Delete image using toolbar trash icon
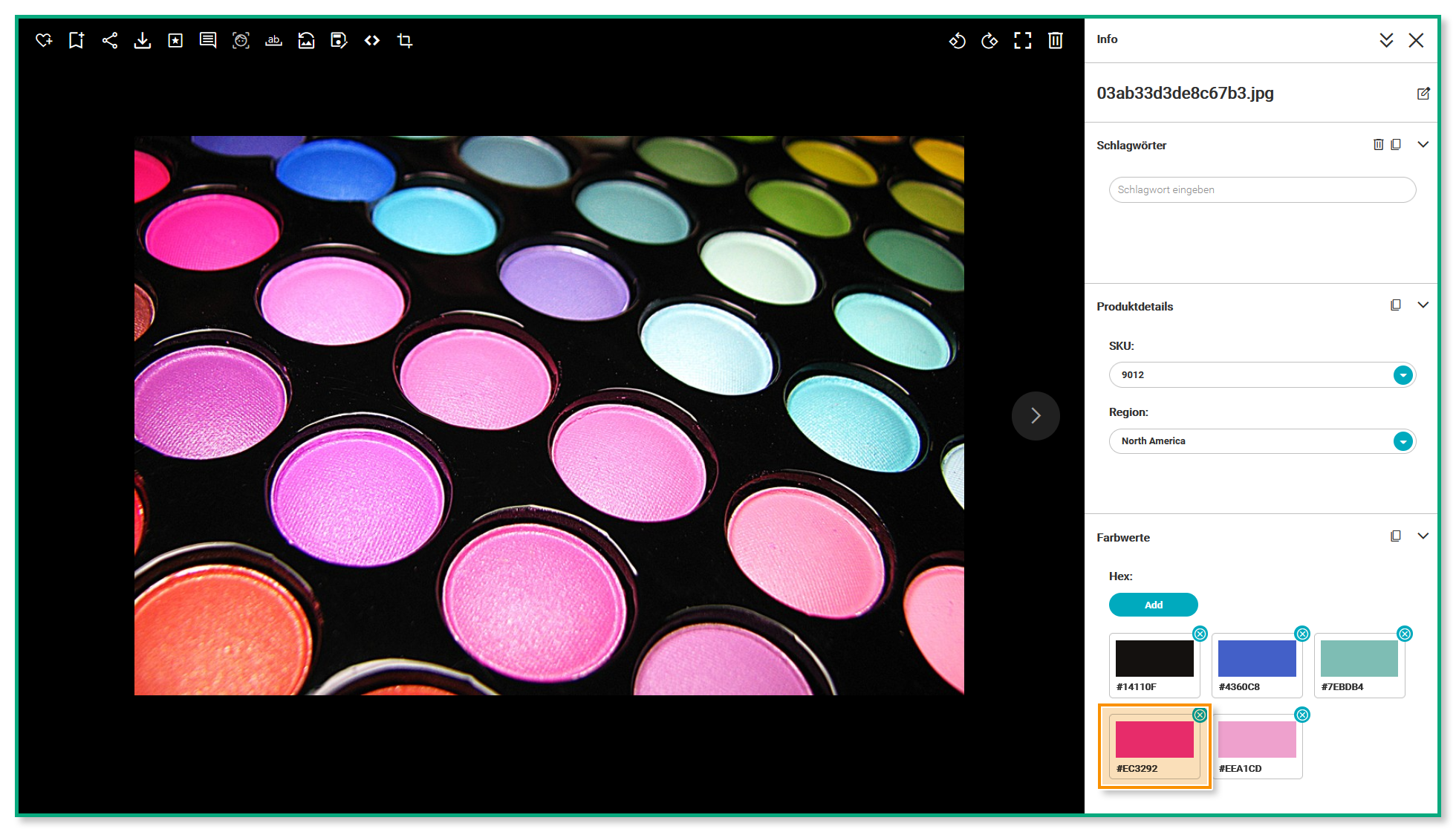Viewport: 1456px width, 832px height. click(1056, 40)
